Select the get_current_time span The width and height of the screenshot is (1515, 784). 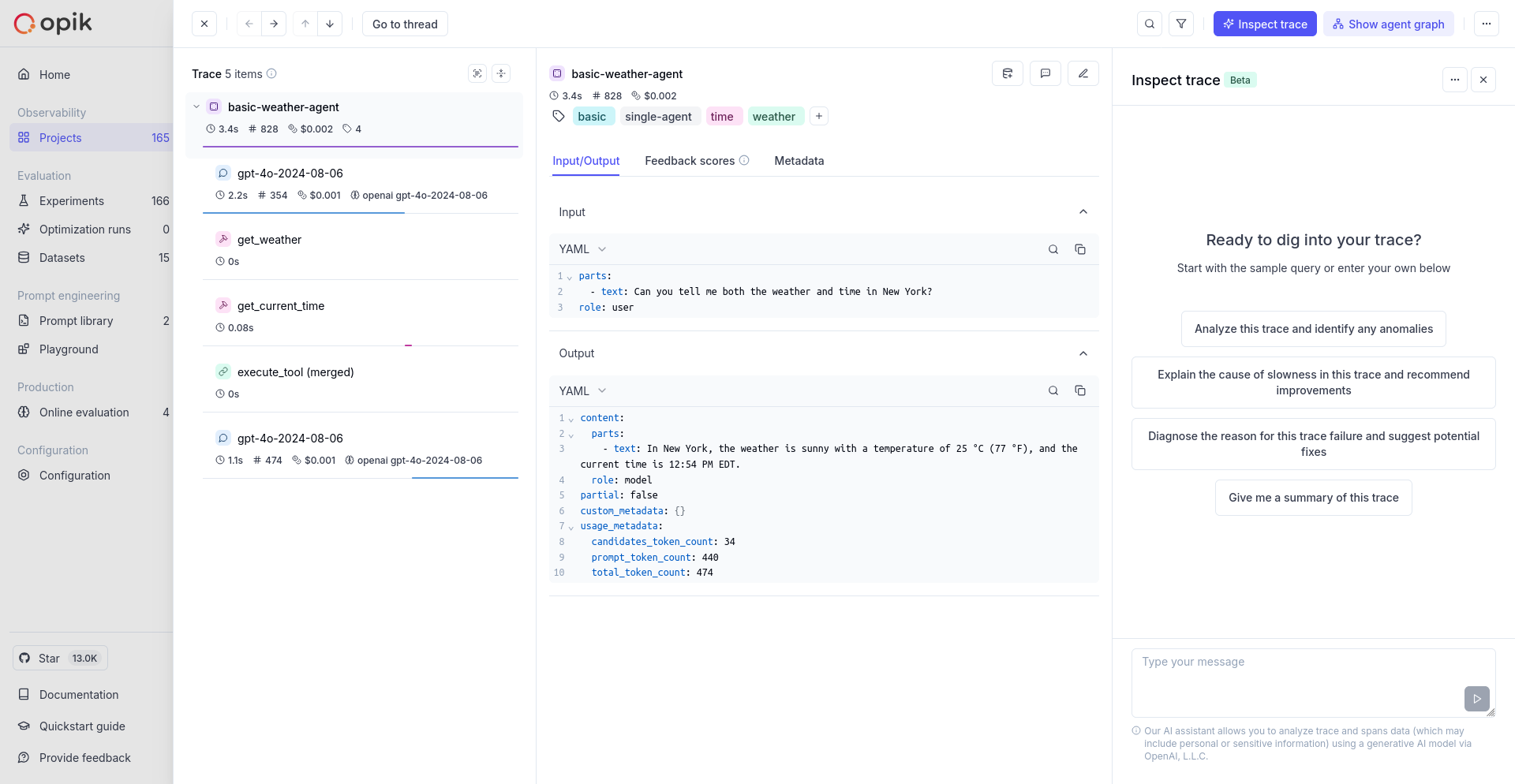(x=281, y=306)
